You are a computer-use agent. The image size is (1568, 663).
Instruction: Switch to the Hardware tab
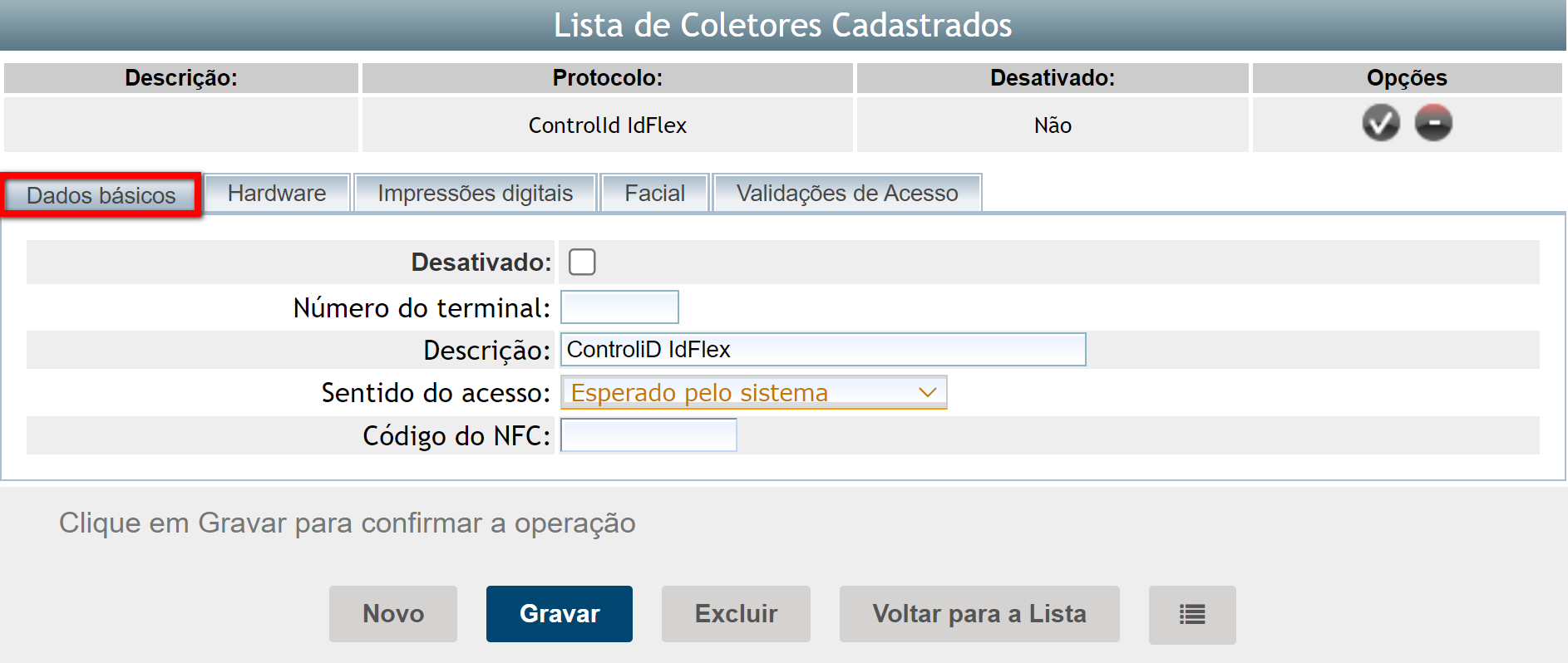277,194
